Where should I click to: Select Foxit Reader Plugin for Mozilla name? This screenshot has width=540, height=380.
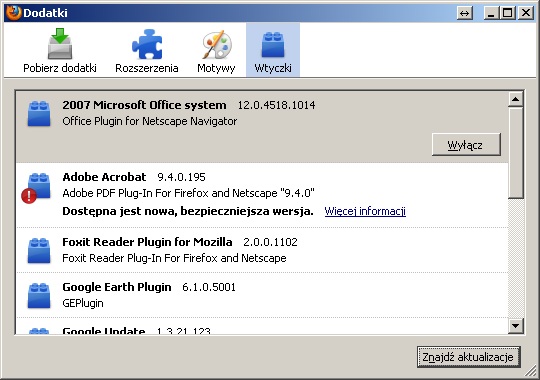click(147, 242)
